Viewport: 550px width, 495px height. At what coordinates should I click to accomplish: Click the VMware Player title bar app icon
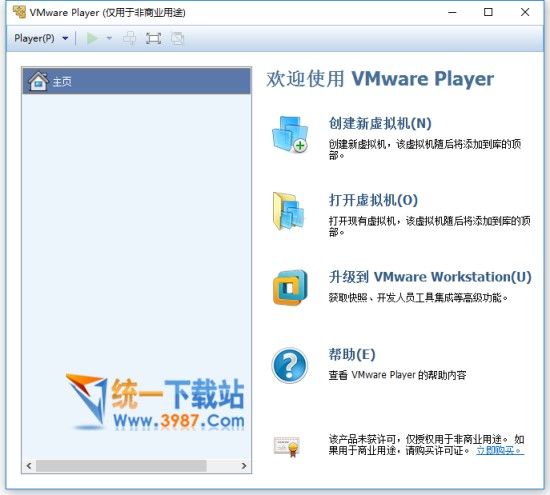[19, 12]
